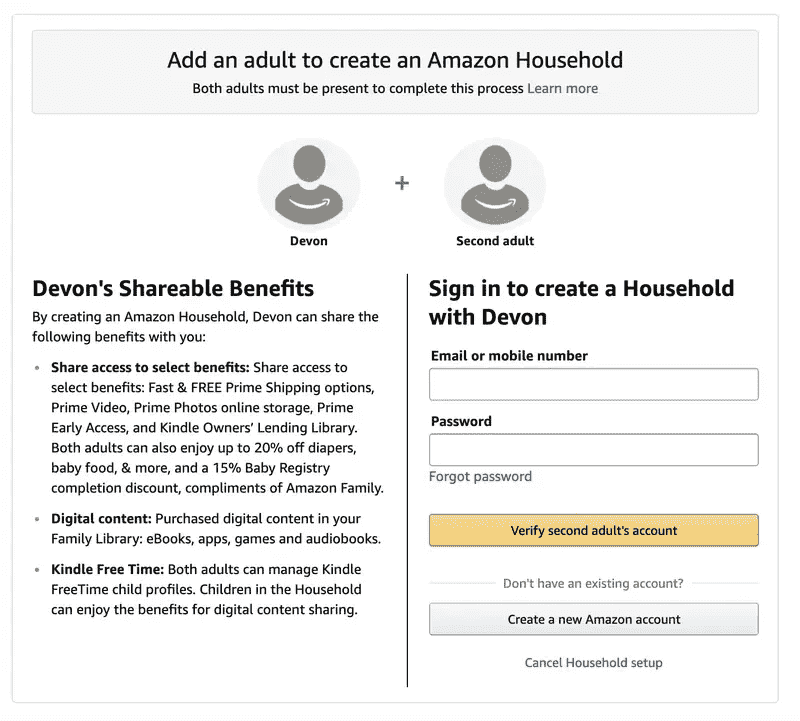Click the Devon name label under avatar
Screen dimensions: 800x721
309,241
